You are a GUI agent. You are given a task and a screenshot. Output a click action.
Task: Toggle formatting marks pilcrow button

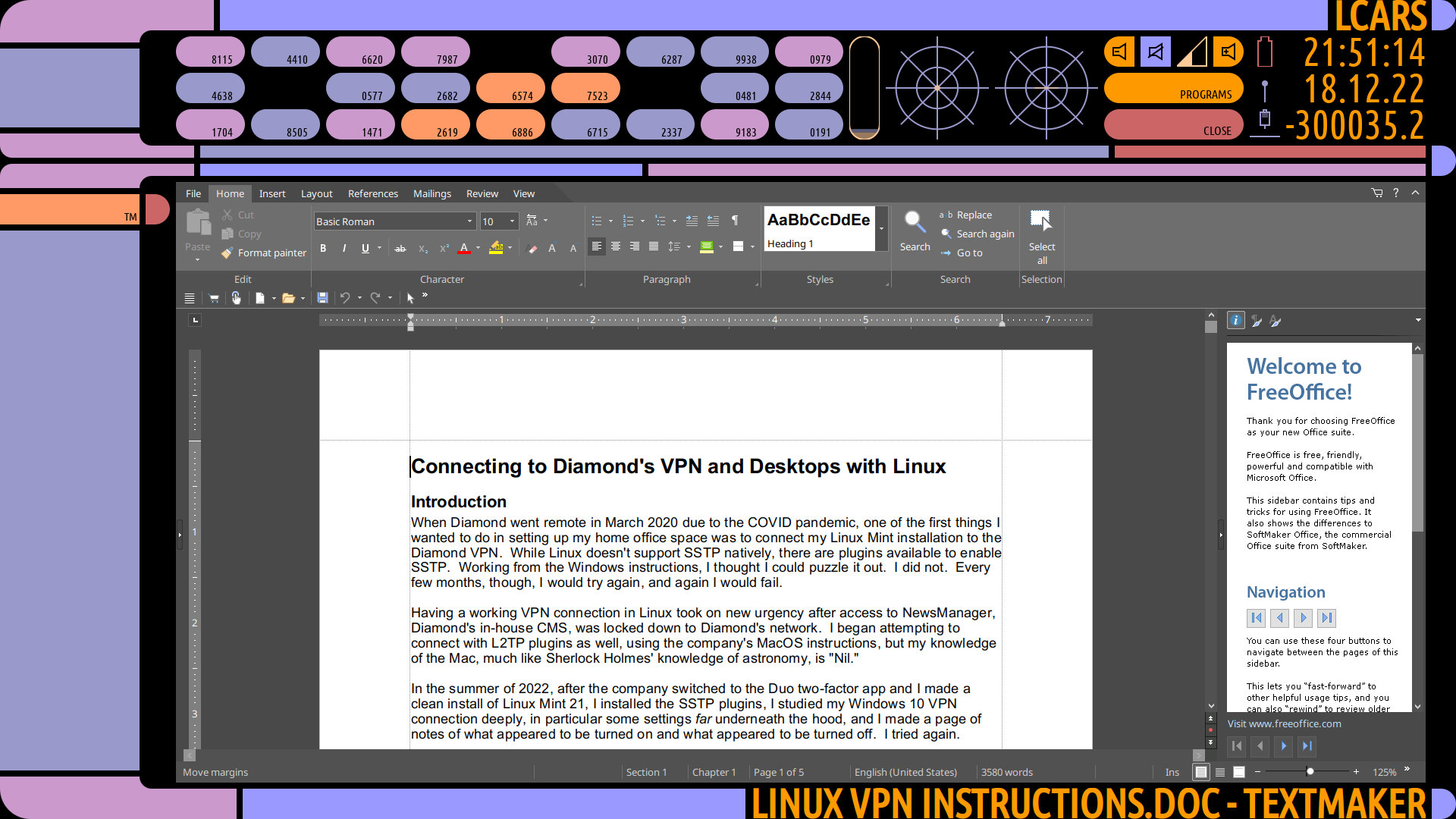coord(734,221)
